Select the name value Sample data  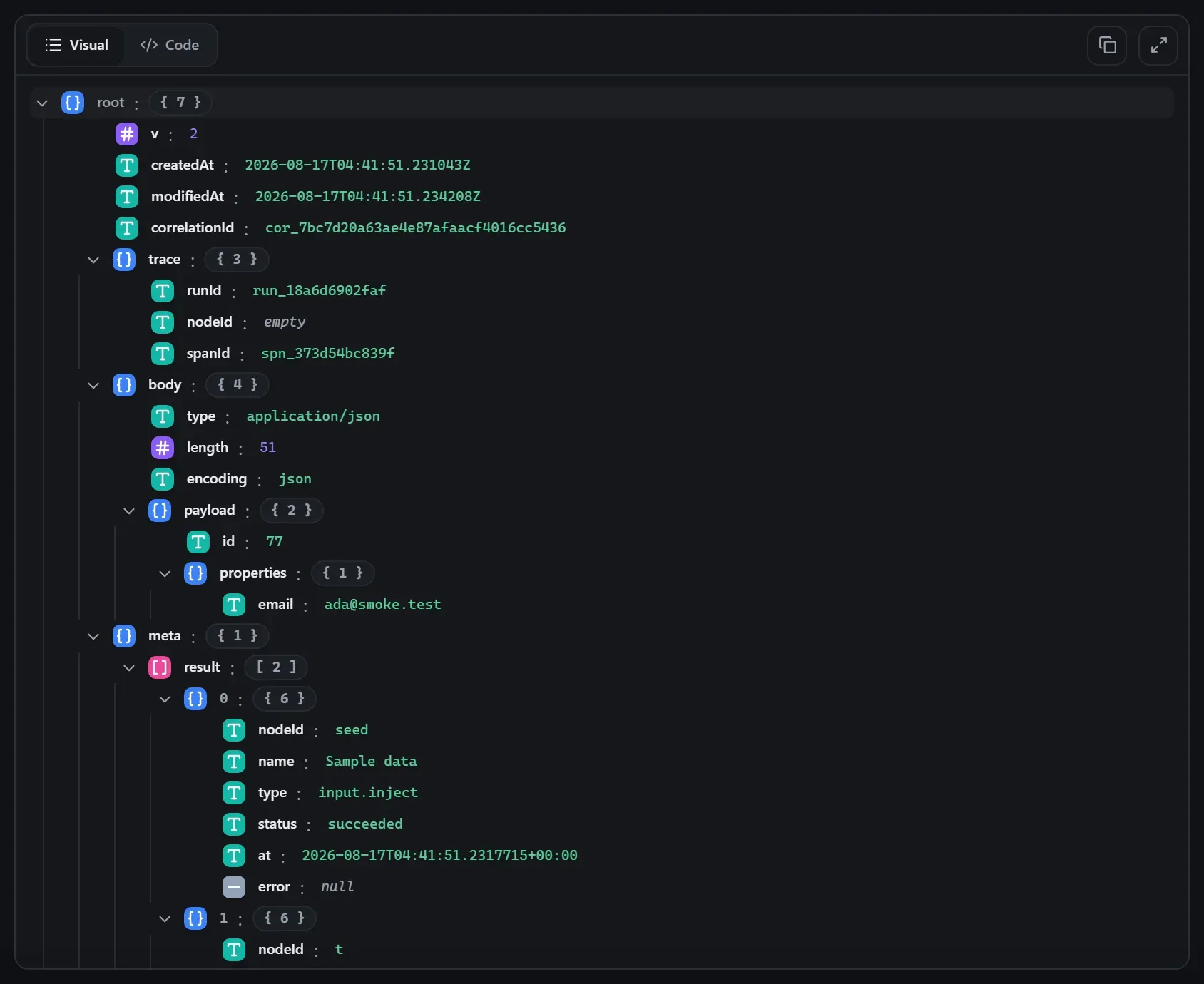click(372, 762)
